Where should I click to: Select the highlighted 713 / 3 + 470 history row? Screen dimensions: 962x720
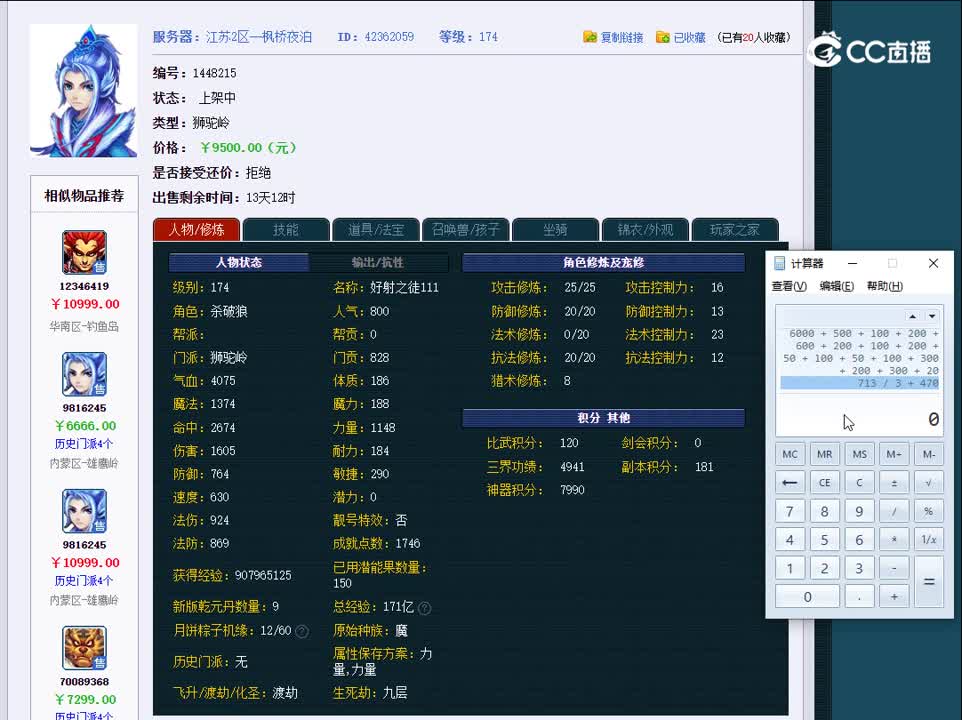[860, 383]
